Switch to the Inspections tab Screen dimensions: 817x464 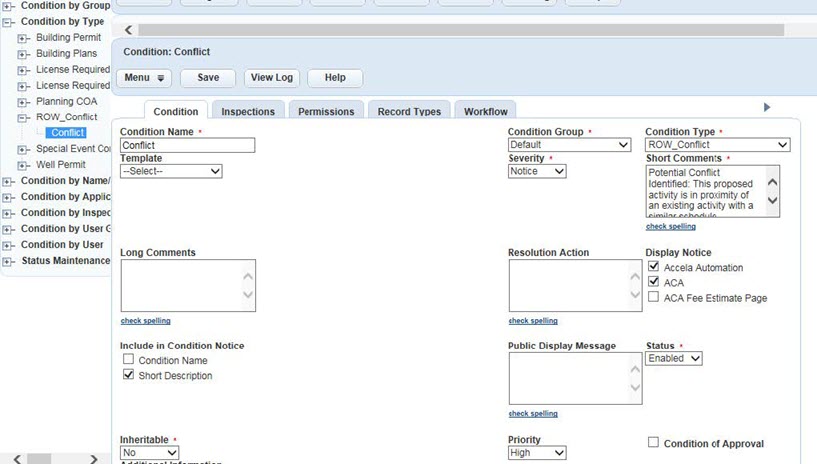tap(249, 112)
